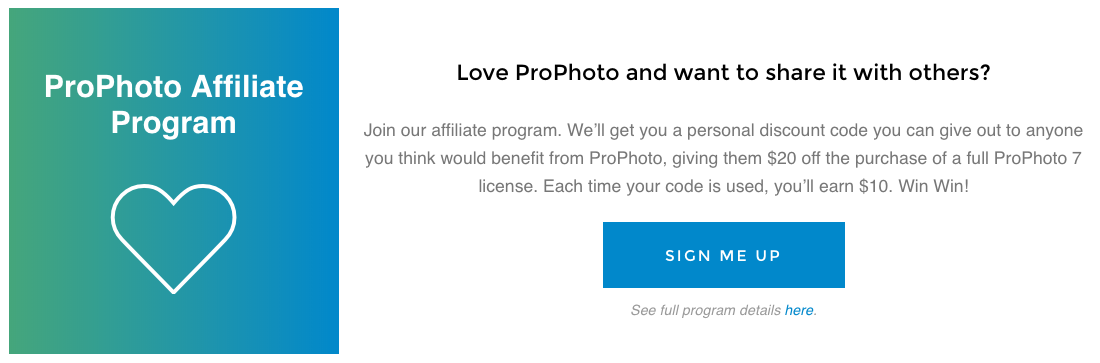1100x363 pixels.
Task: Click the "See full program details" text
Action: 706,310
